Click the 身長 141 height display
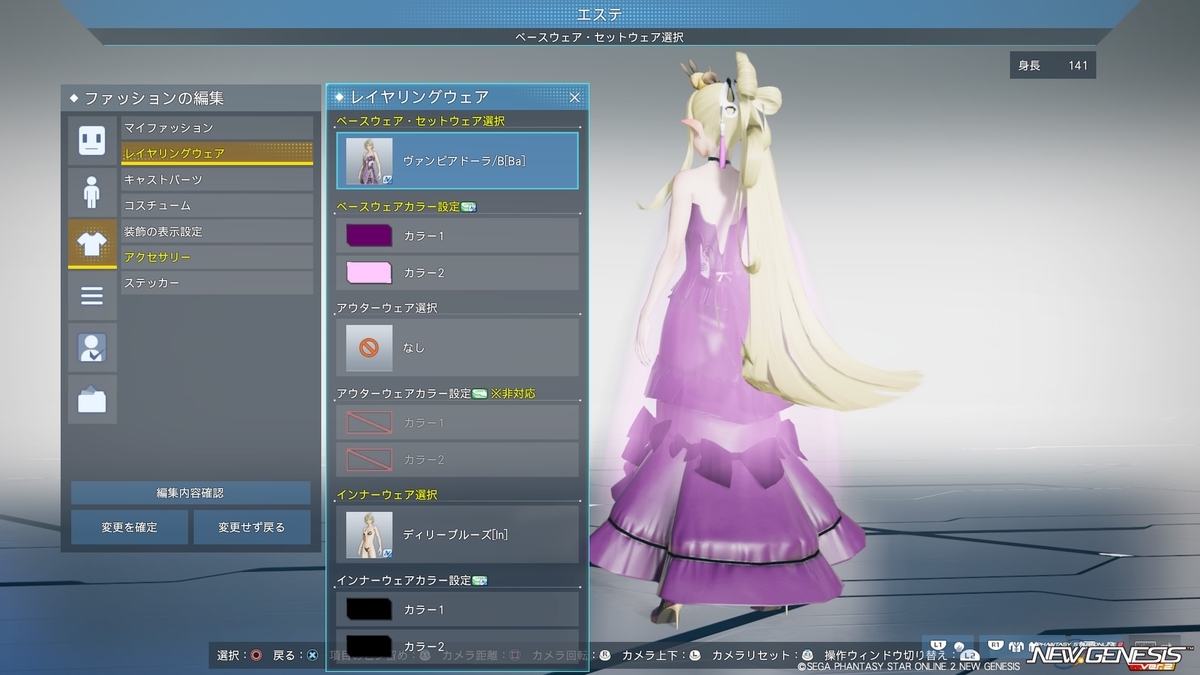Viewport: 1200px width, 675px height. [1052, 66]
